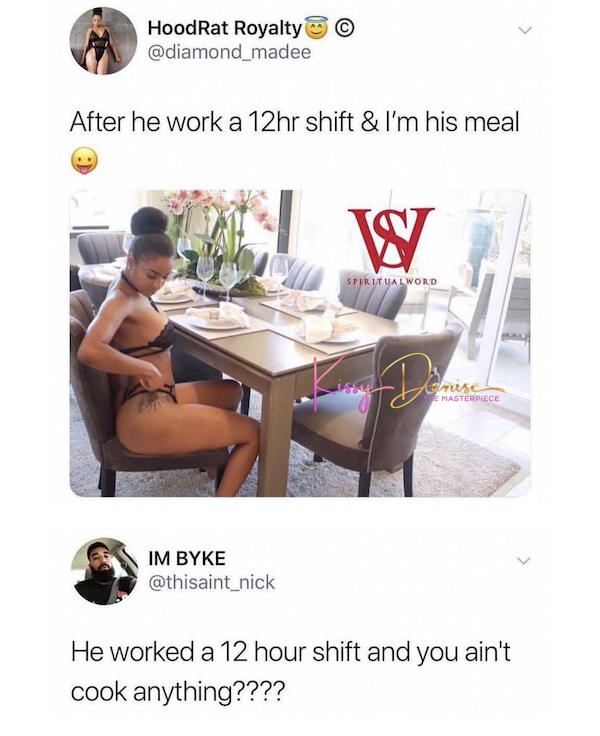Click the 'cook anything????' line of the reply
The height and width of the screenshot is (736, 600).
click(178, 692)
